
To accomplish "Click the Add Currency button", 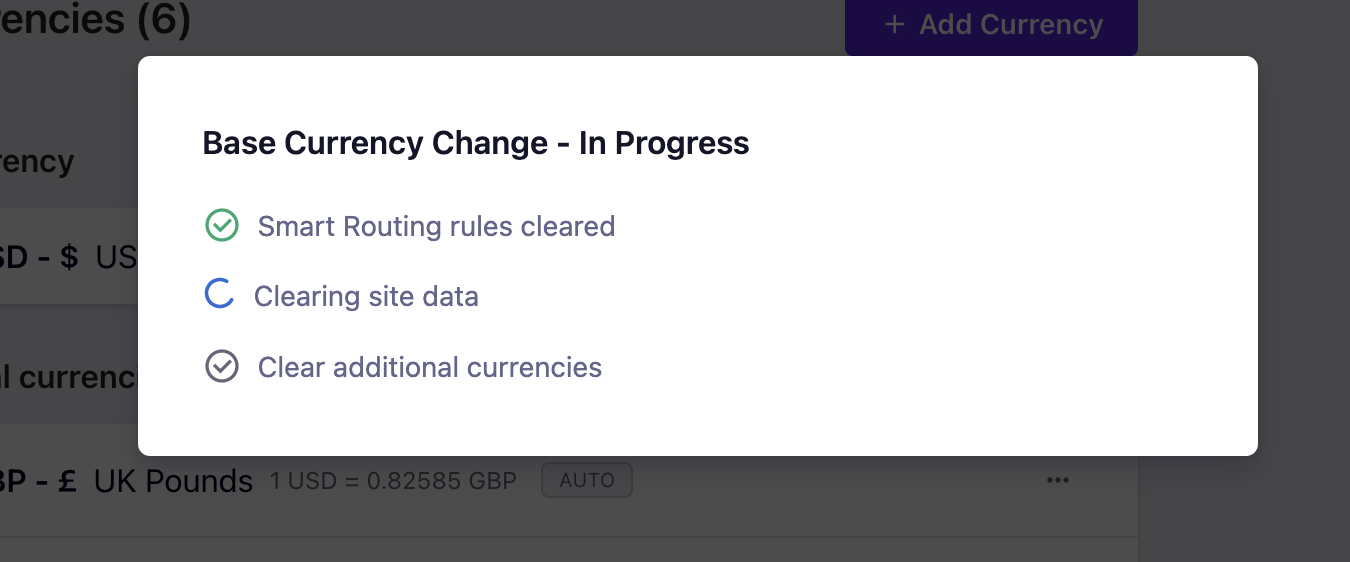I will [990, 25].
